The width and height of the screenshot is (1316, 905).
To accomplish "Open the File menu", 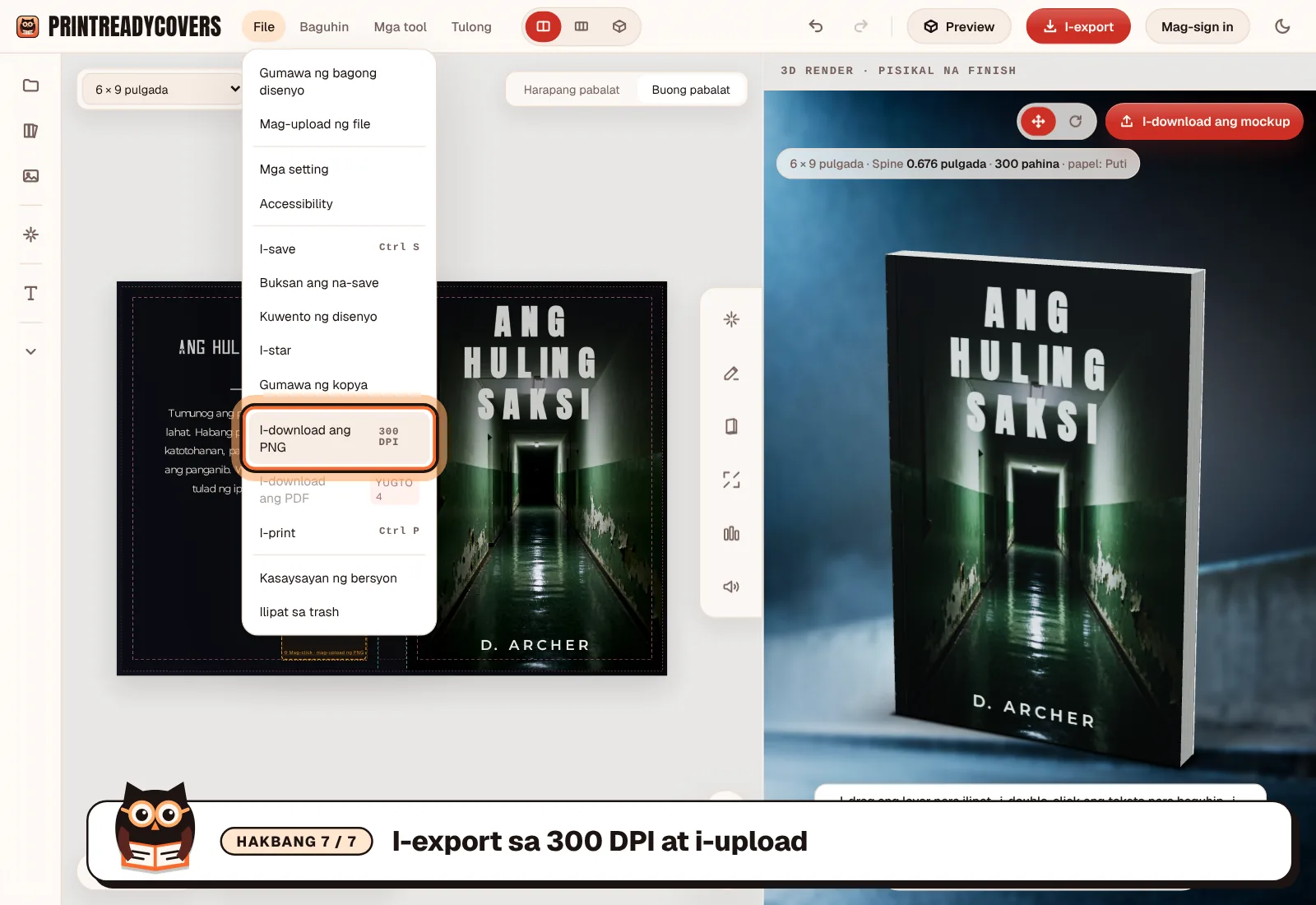I will [x=264, y=26].
